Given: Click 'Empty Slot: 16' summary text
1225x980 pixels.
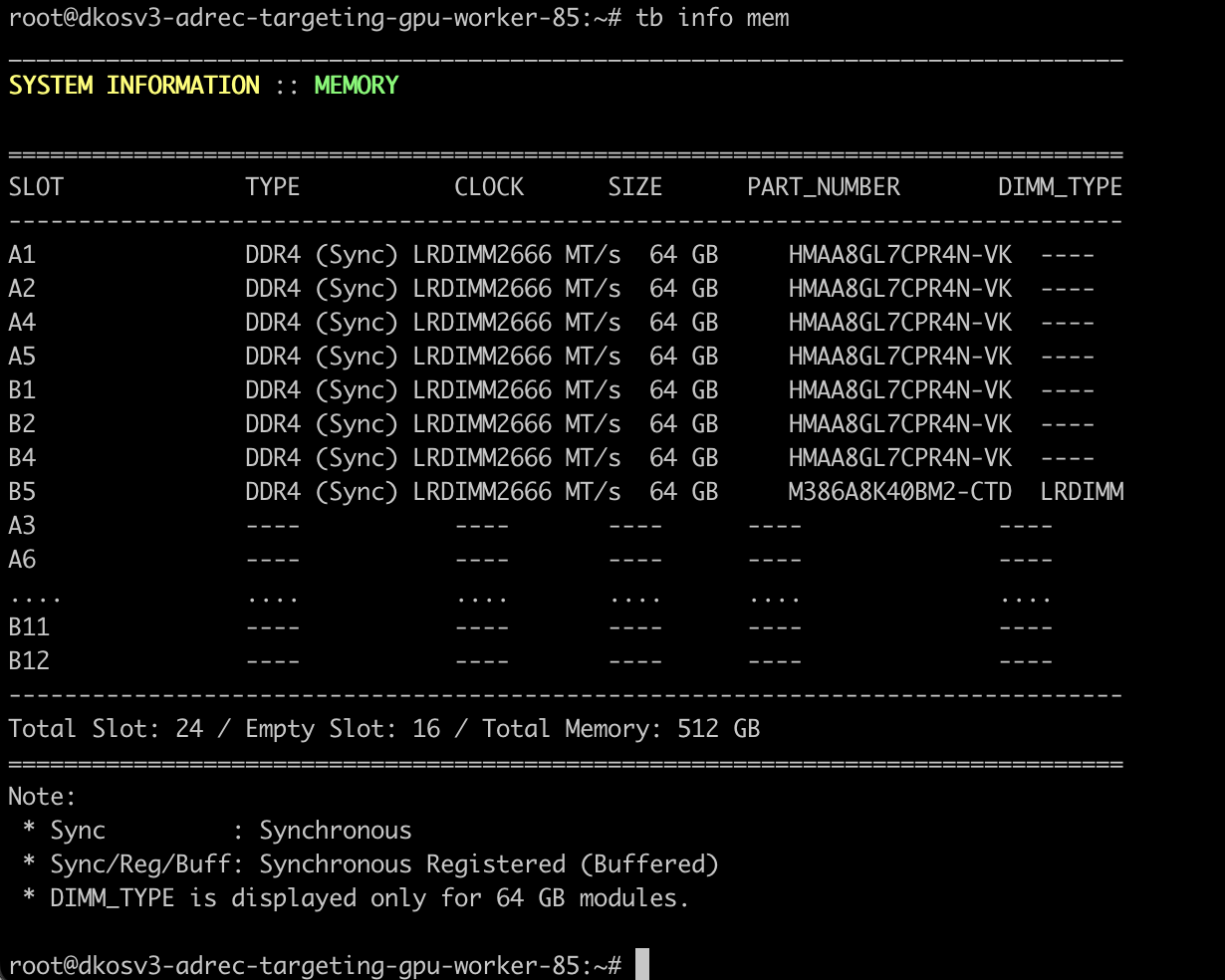Looking at the screenshot, I should [x=343, y=729].
